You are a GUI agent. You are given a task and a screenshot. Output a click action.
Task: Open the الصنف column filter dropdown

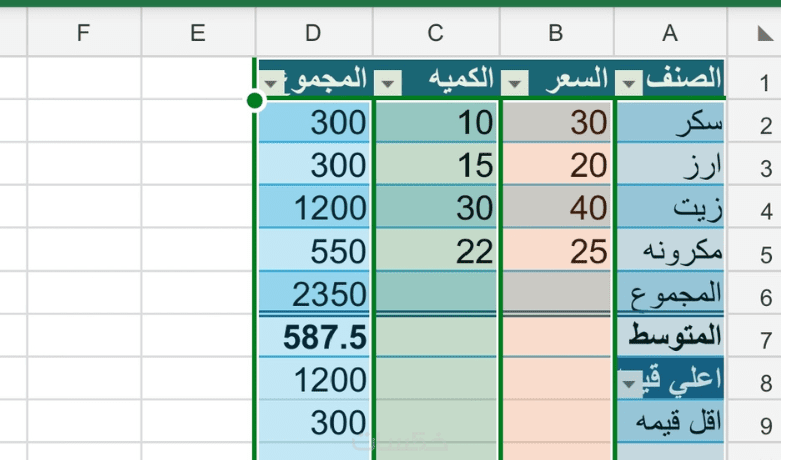628,81
